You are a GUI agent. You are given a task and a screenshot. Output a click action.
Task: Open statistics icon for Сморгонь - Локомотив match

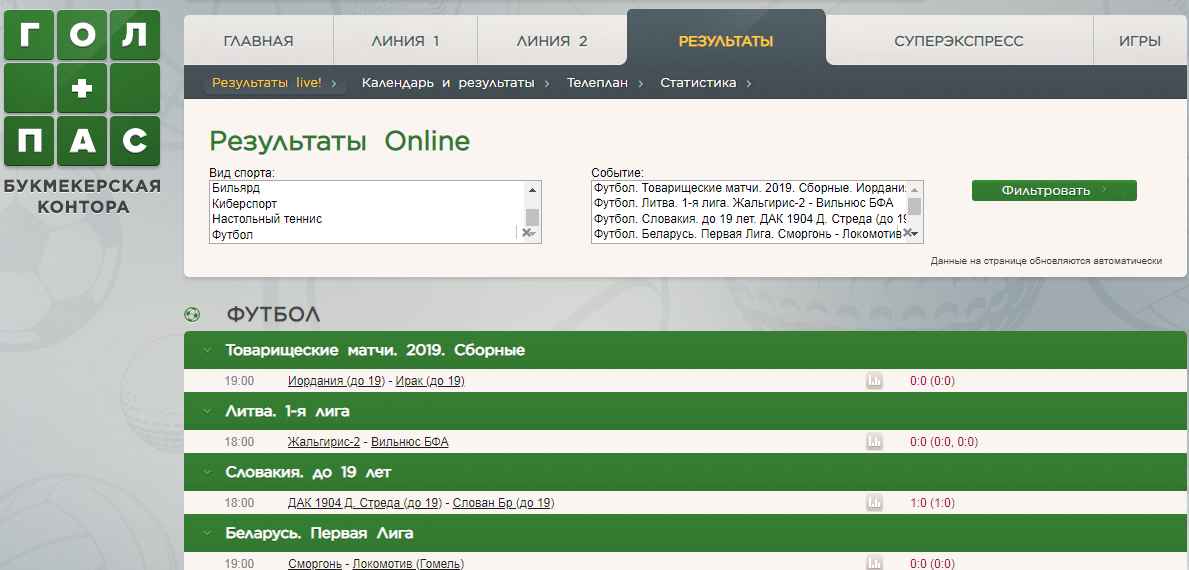874,563
